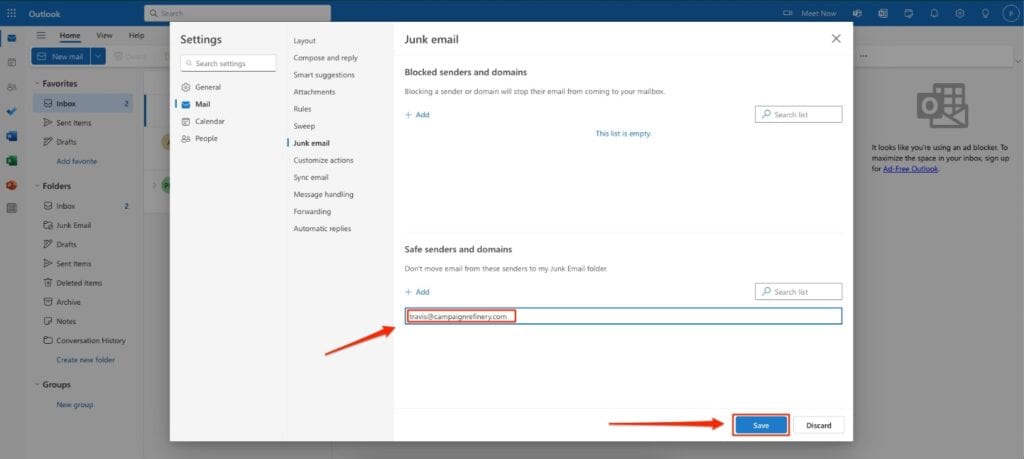Open the OneNote feed icon in the header

tap(883, 13)
